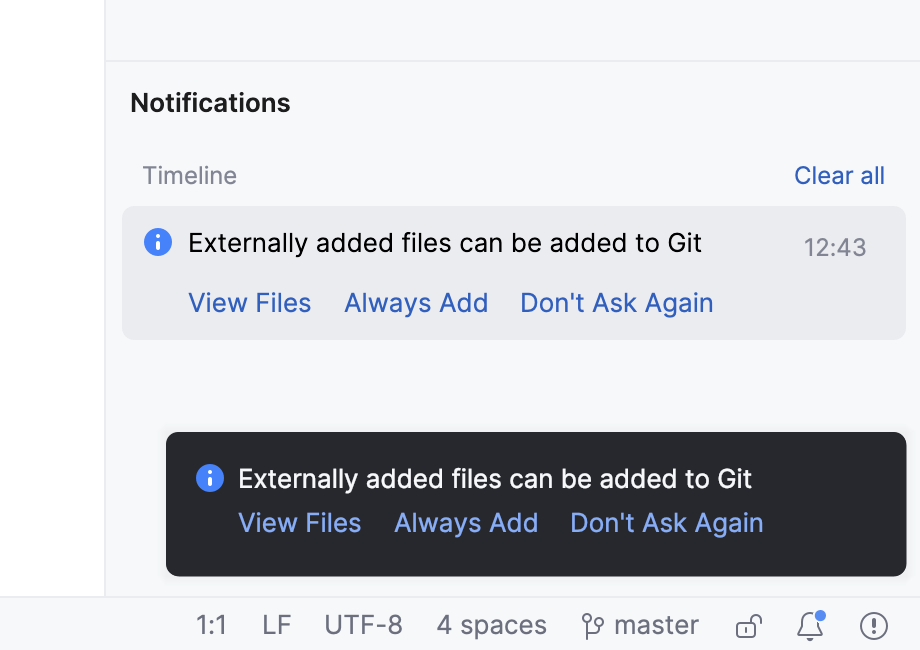Clear all notifications in the Timeline

point(839,175)
